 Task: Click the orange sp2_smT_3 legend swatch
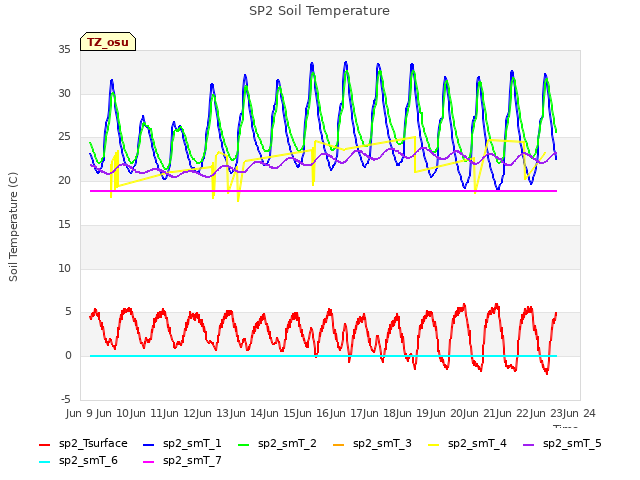coord(339,445)
